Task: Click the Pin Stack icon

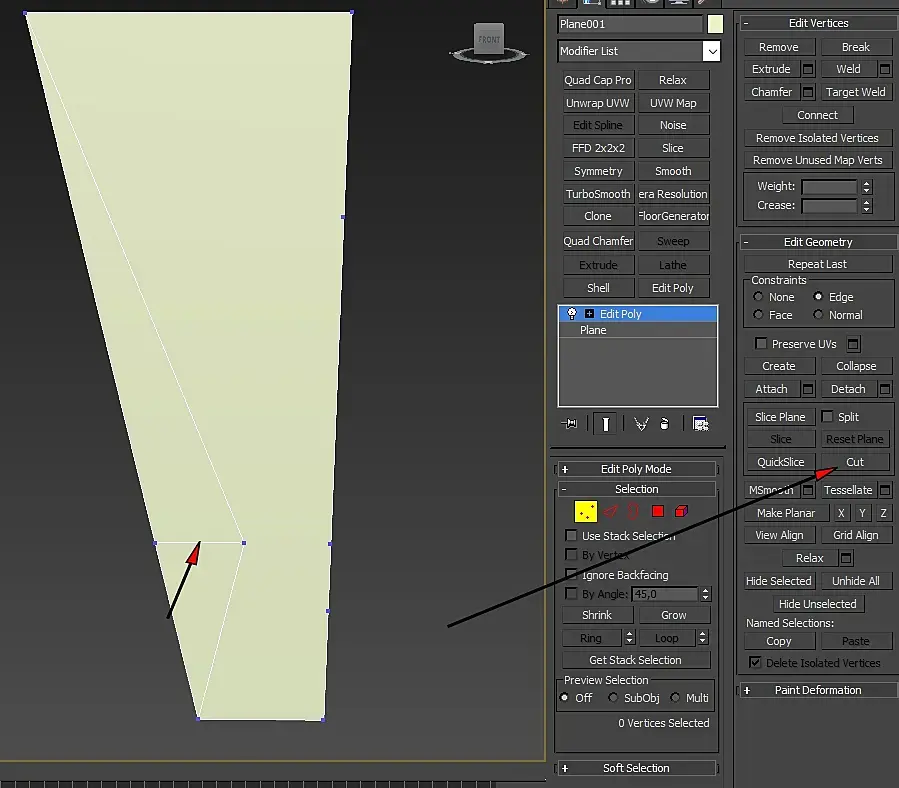Action: click(570, 424)
